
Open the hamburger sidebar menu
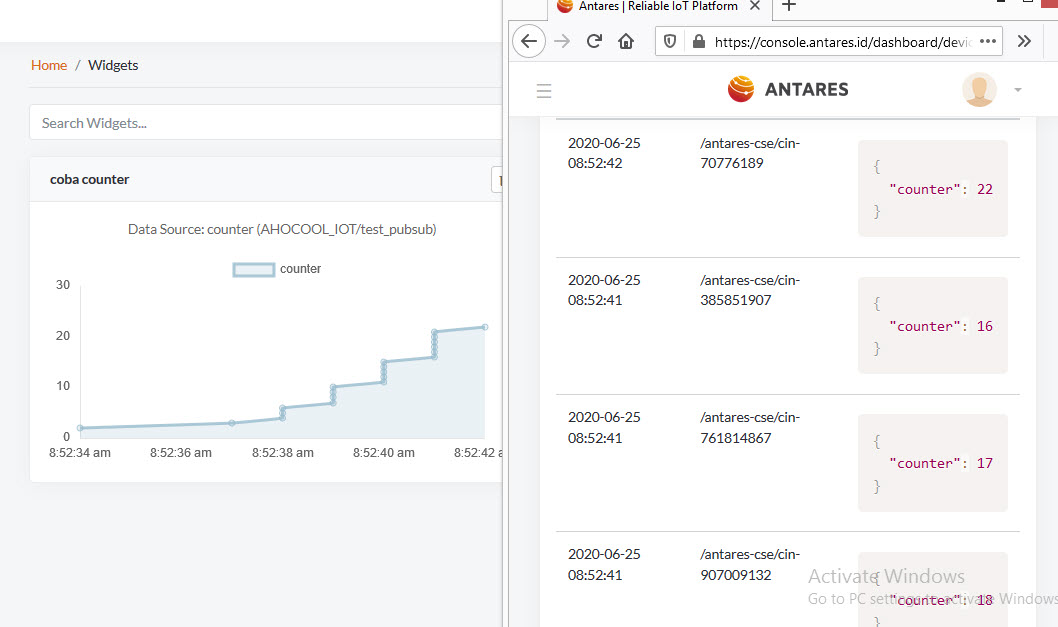point(543,90)
